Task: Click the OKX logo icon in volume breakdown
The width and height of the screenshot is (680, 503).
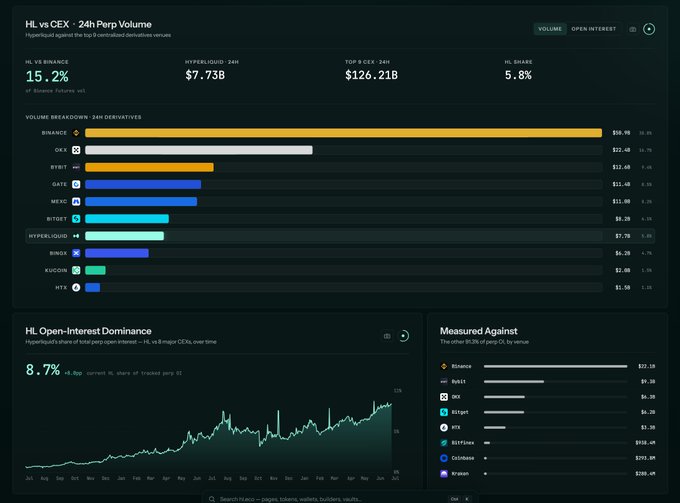Action: pos(76,150)
